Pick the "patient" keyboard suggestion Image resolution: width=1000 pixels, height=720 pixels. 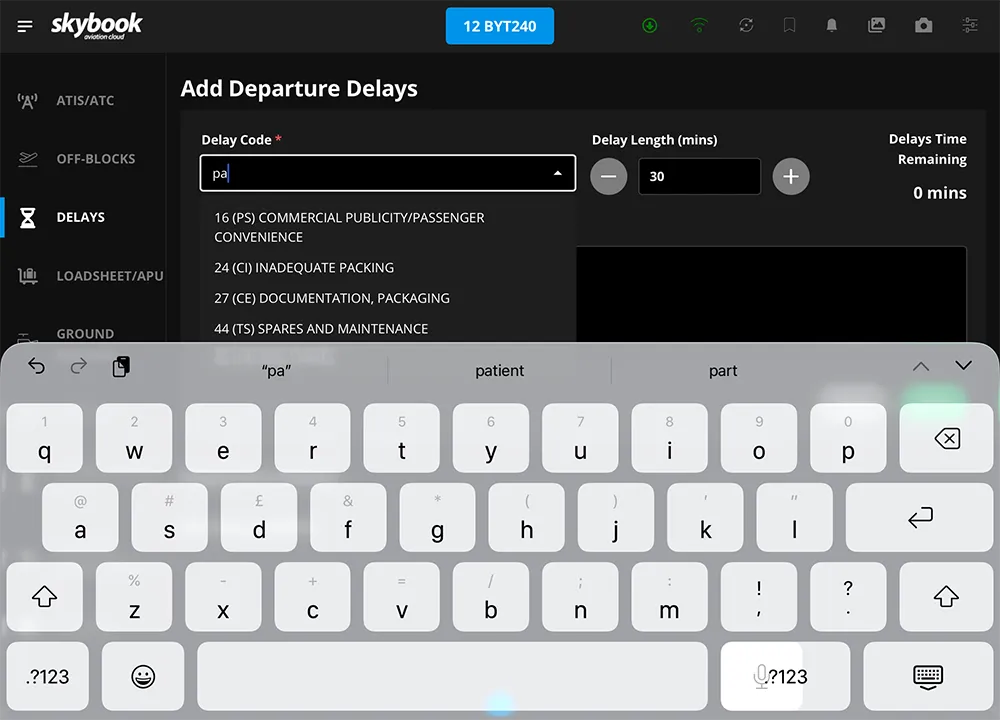499,370
